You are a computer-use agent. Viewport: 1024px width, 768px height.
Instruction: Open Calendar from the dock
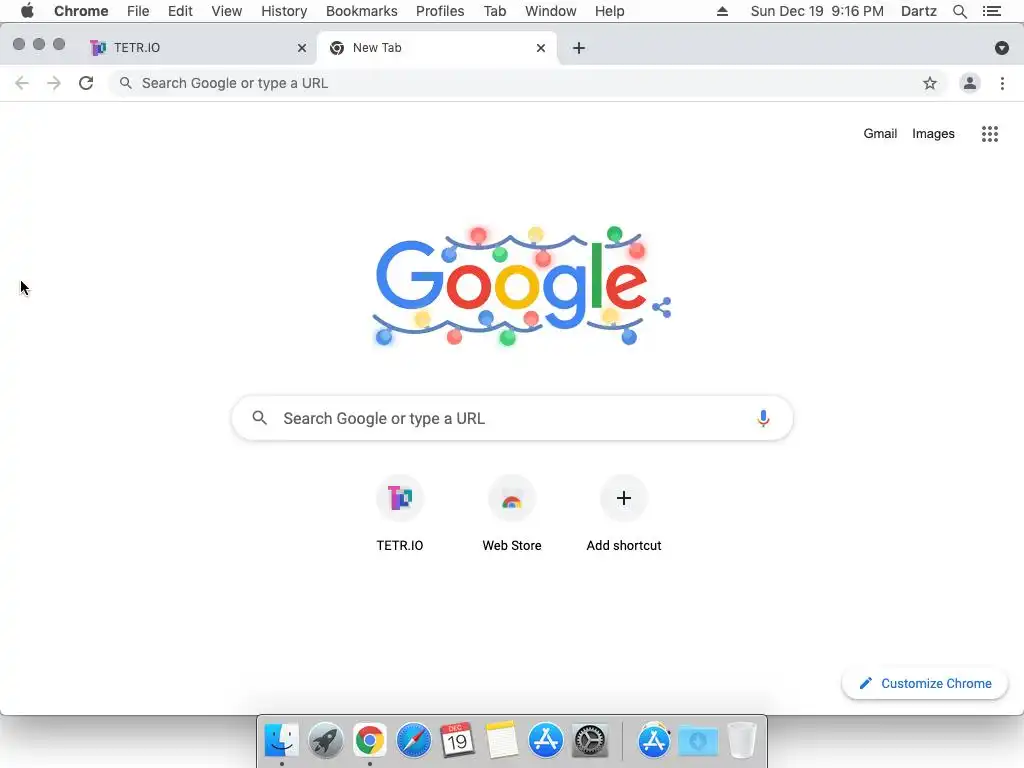pyautogui.click(x=457, y=741)
